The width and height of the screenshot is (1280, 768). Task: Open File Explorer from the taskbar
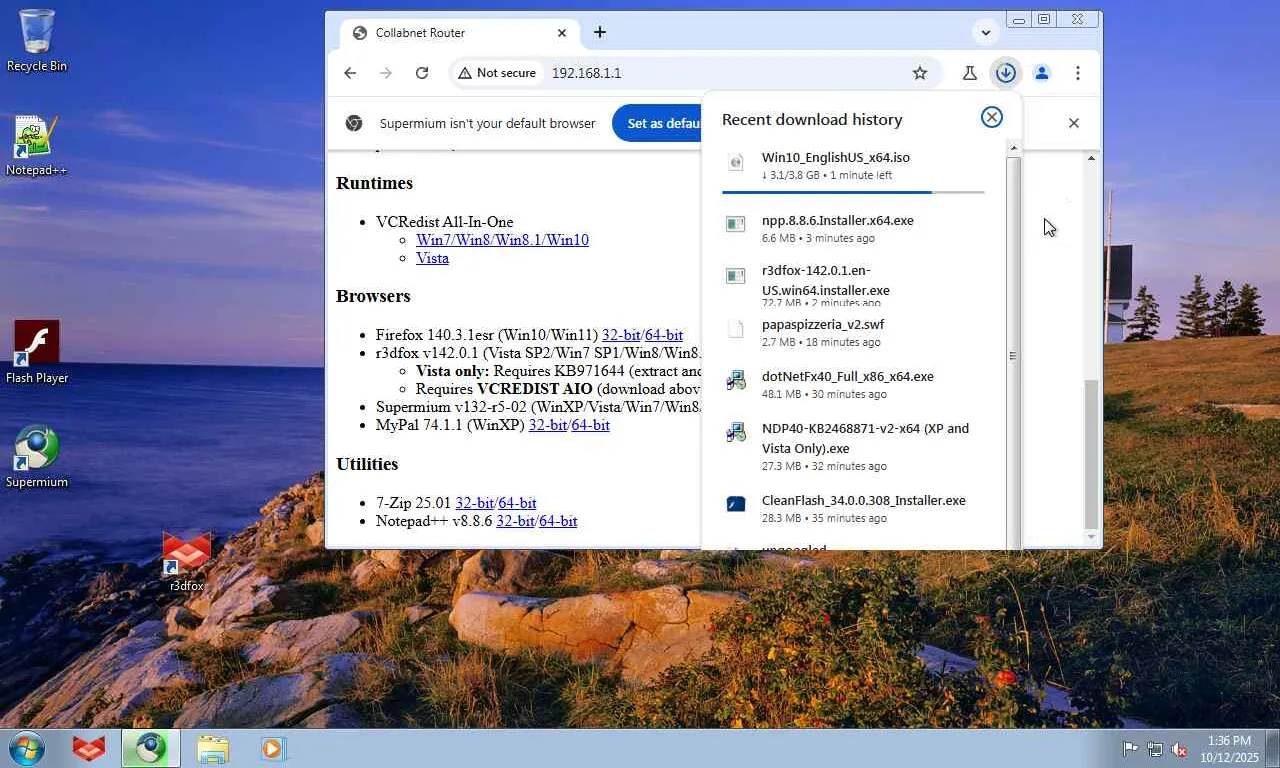213,748
